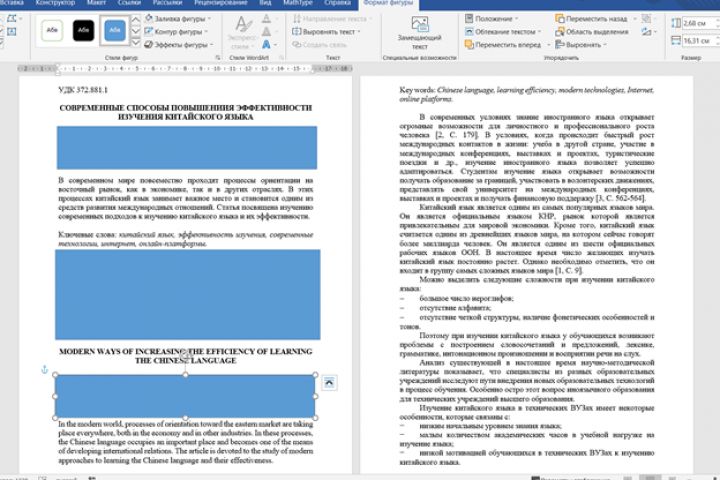
Task: Open Эффекты фигуры effects menu
Action: coord(179,45)
